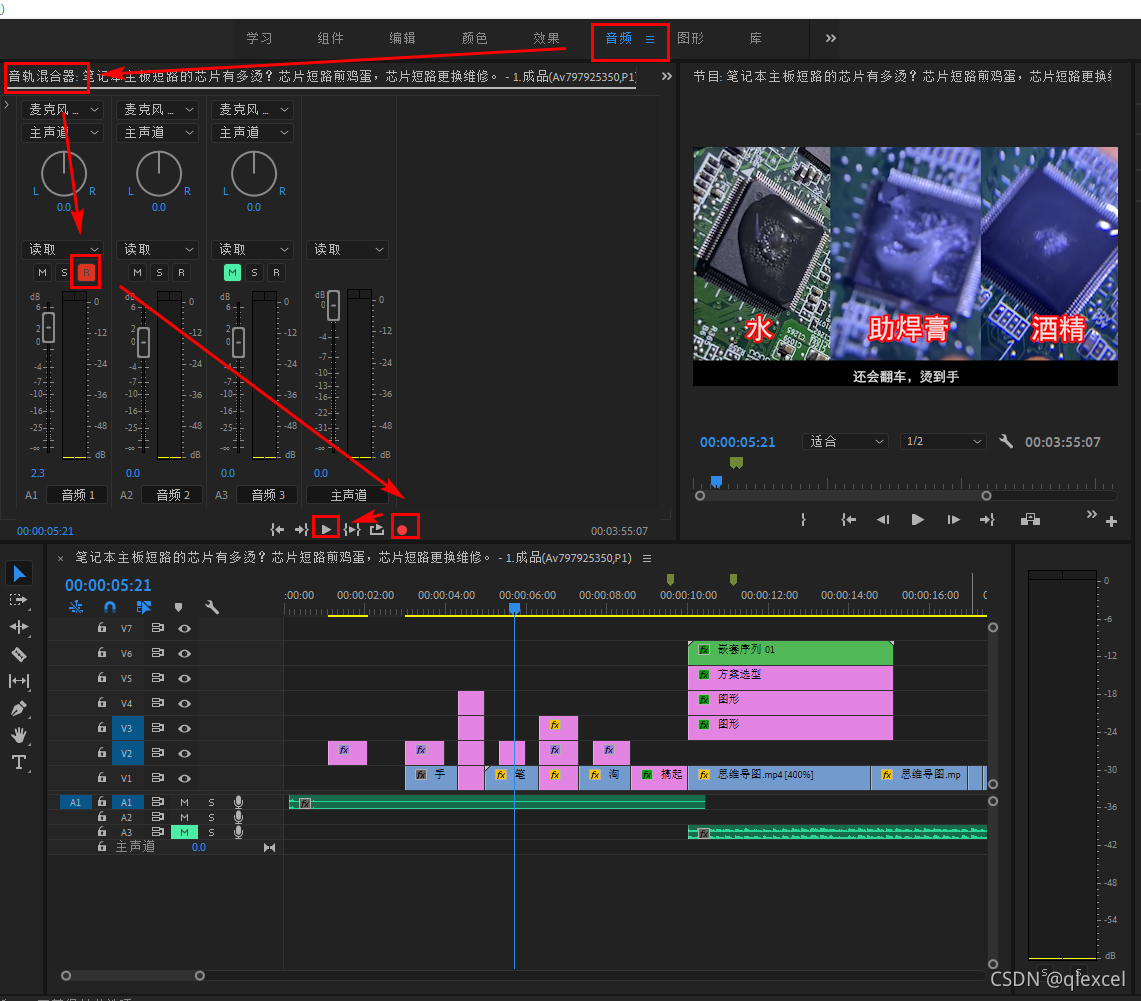The width and height of the screenshot is (1141, 1001).
Task: Click the 主声道 track name button
Action: point(348,495)
